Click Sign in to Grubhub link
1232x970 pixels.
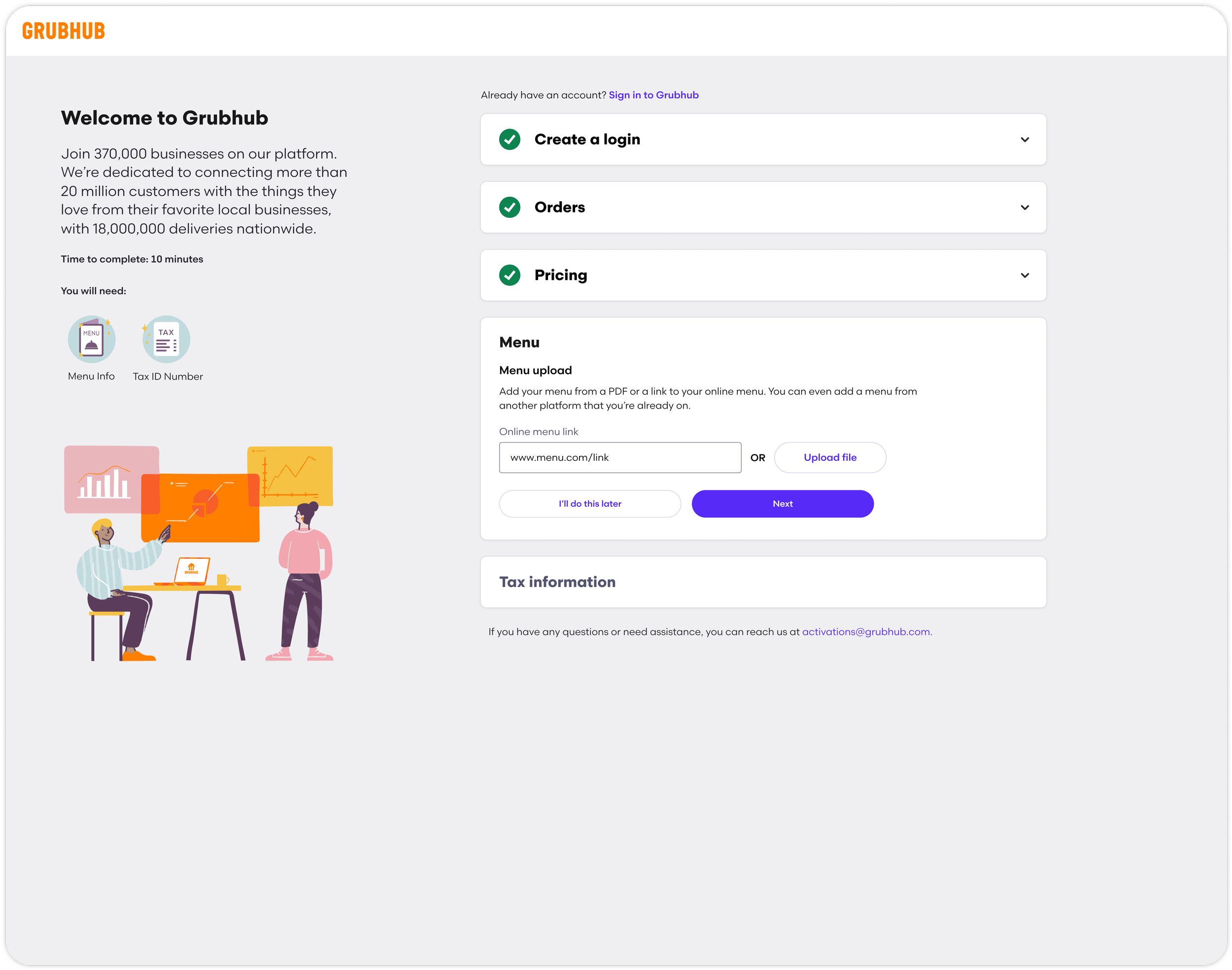coord(653,95)
